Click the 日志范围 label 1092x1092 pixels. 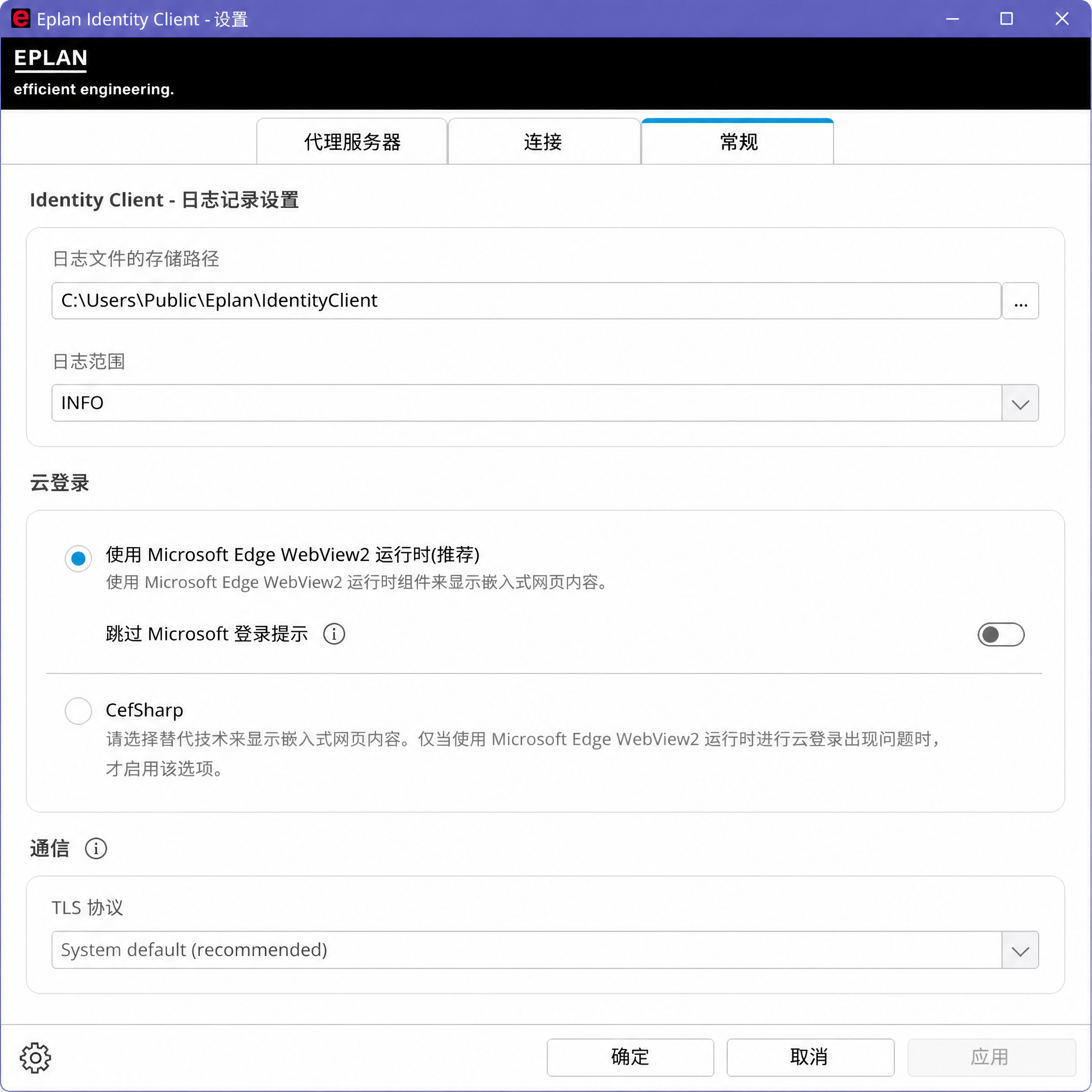click(x=89, y=361)
